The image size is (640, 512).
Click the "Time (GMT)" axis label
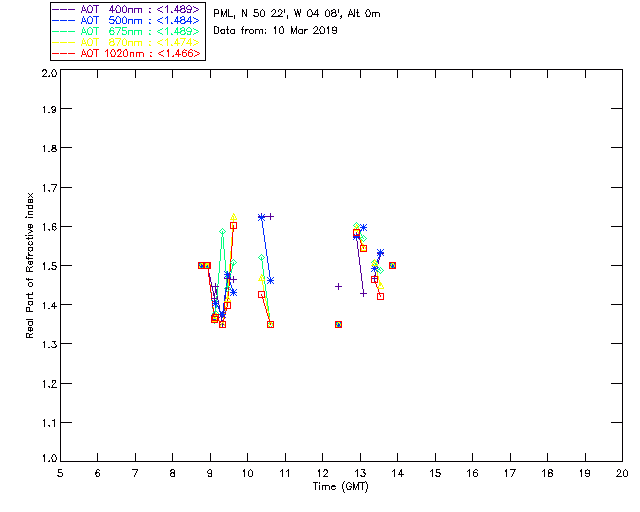(x=340, y=487)
